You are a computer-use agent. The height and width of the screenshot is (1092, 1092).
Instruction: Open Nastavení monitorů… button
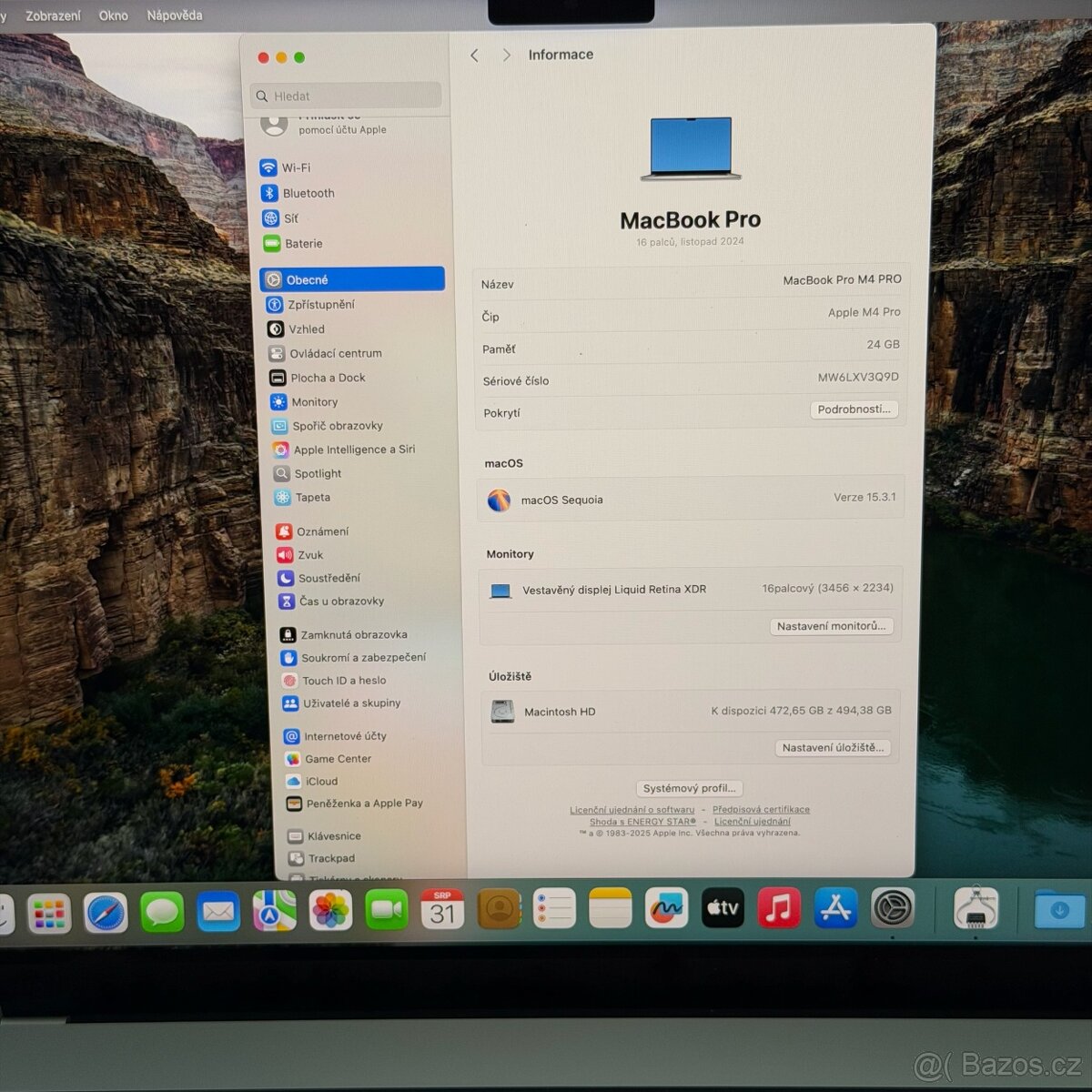[x=831, y=626]
